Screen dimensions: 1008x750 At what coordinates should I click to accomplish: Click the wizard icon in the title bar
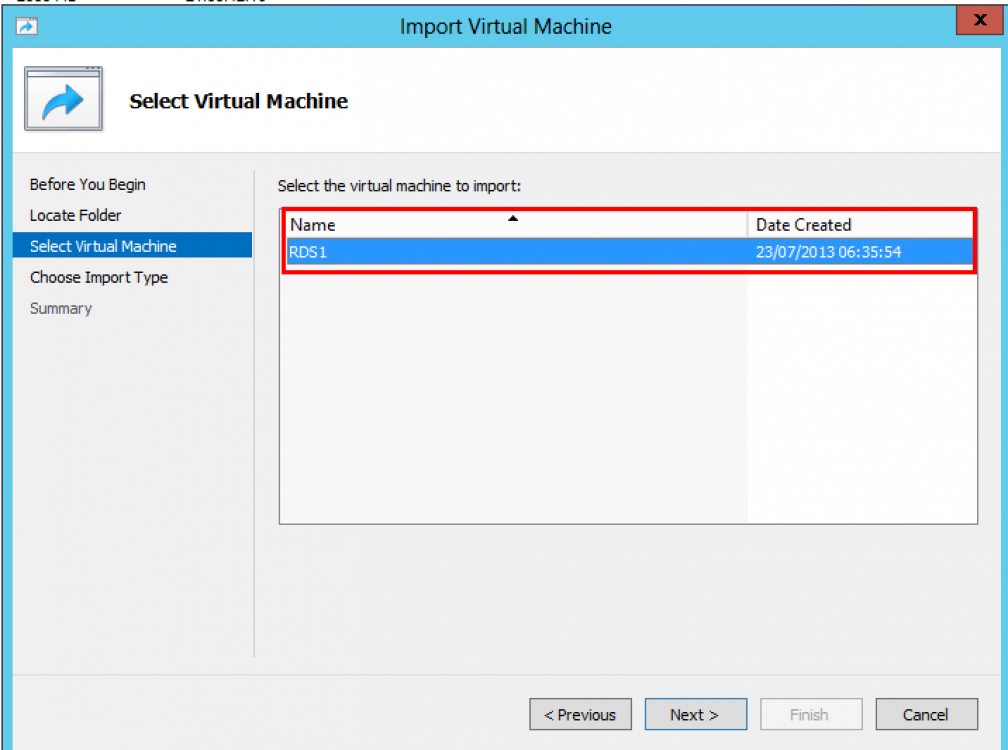pos(27,26)
